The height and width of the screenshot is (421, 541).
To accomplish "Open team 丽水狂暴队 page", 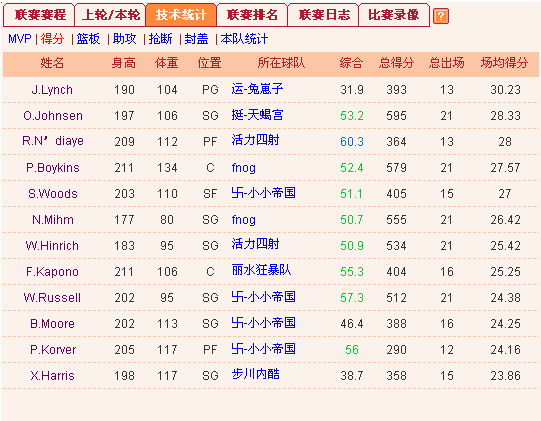I will point(262,270).
